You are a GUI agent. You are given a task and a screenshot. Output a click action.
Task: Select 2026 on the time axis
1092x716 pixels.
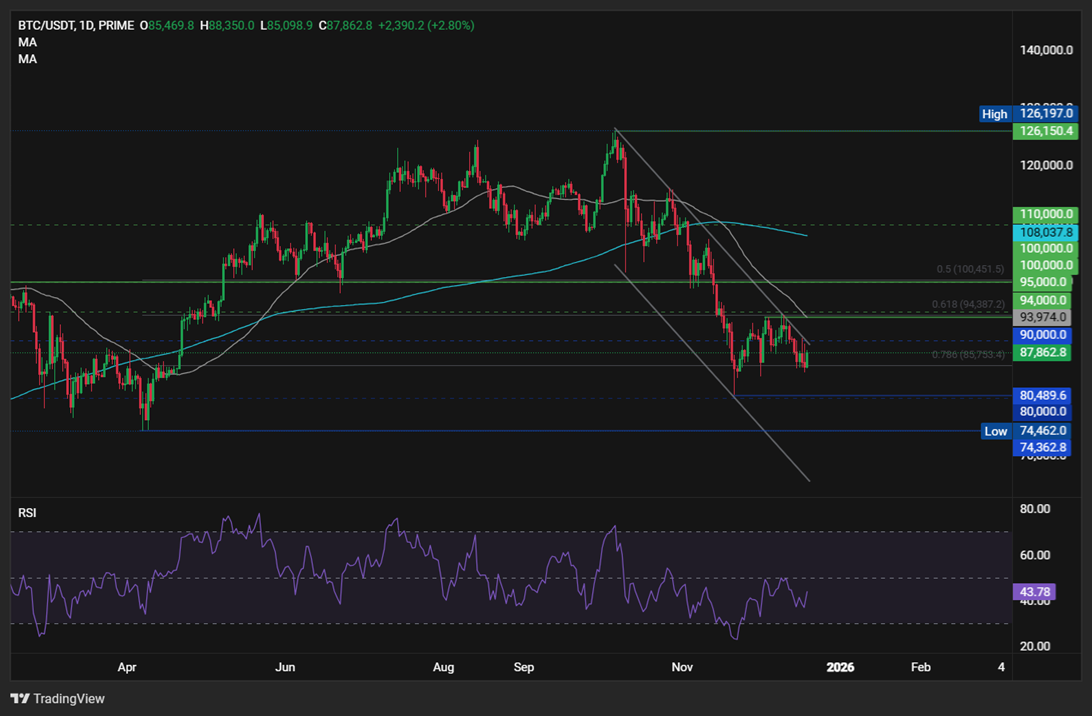point(841,667)
